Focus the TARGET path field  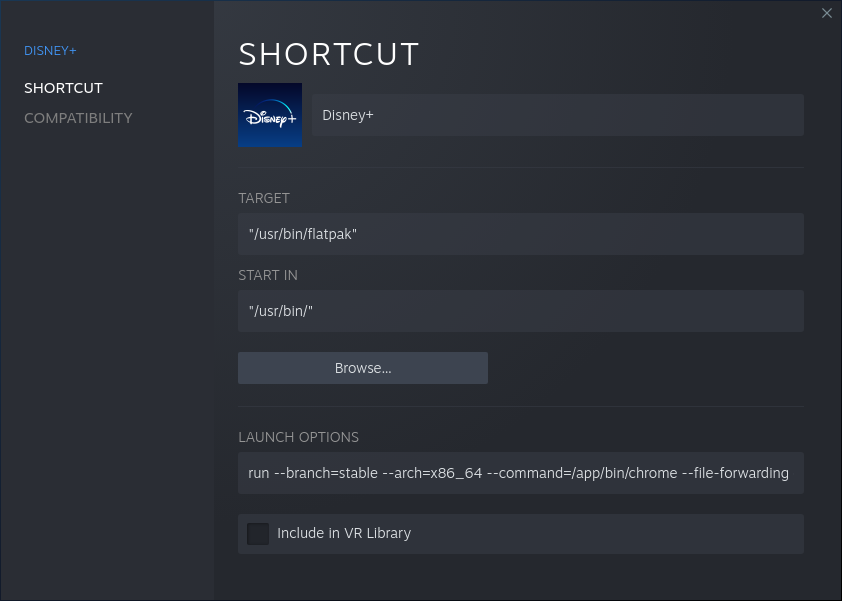pyautogui.click(x=520, y=234)
